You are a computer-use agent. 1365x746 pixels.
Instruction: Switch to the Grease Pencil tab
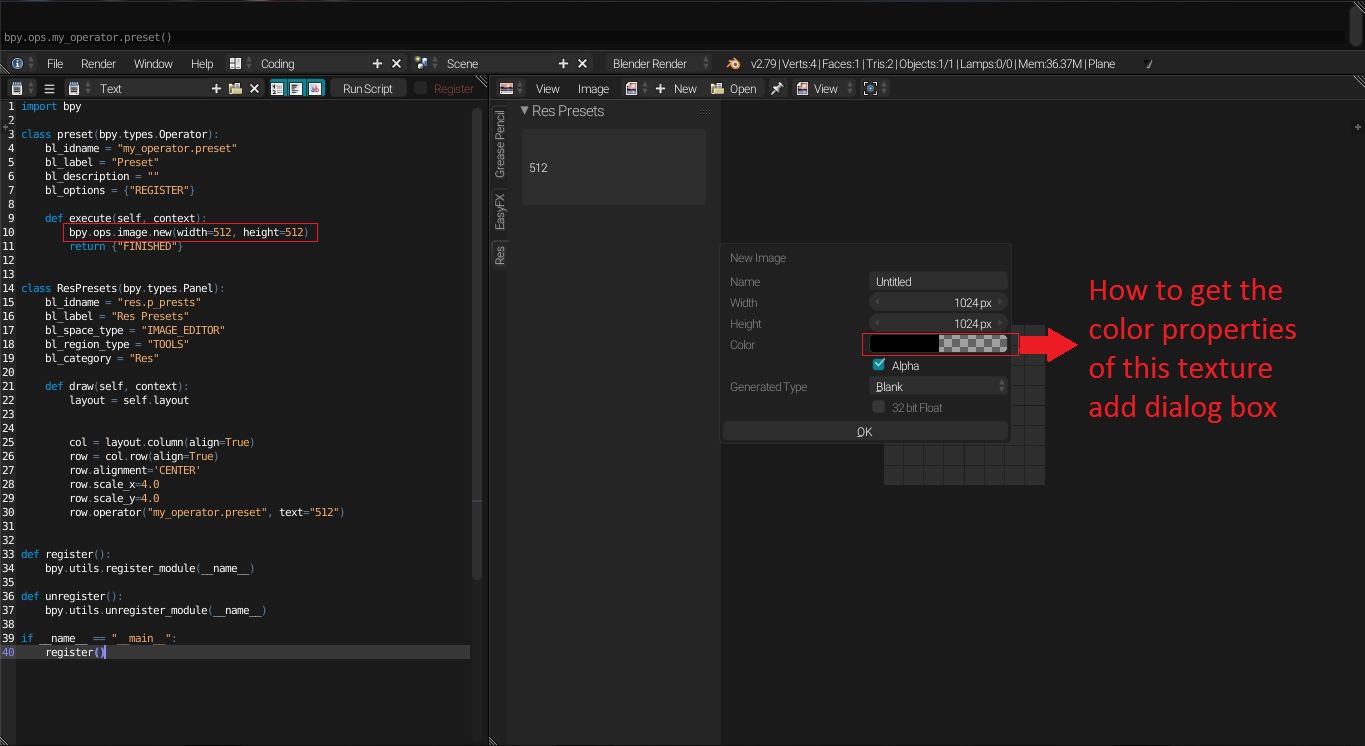[x=500, y=145]
